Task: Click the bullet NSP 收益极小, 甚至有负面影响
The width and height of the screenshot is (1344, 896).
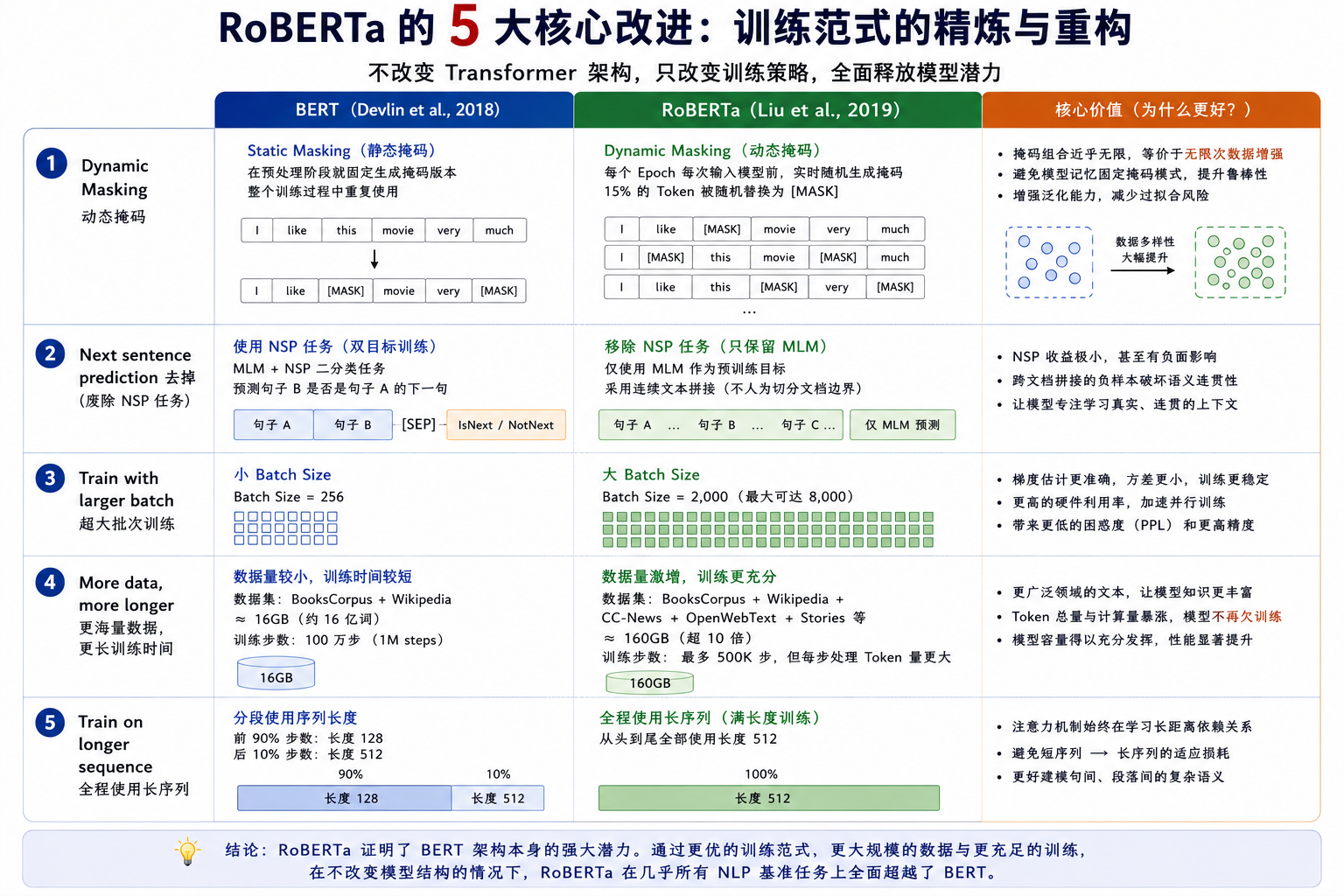Action: pyautogui.click(x=1114, y=357)
